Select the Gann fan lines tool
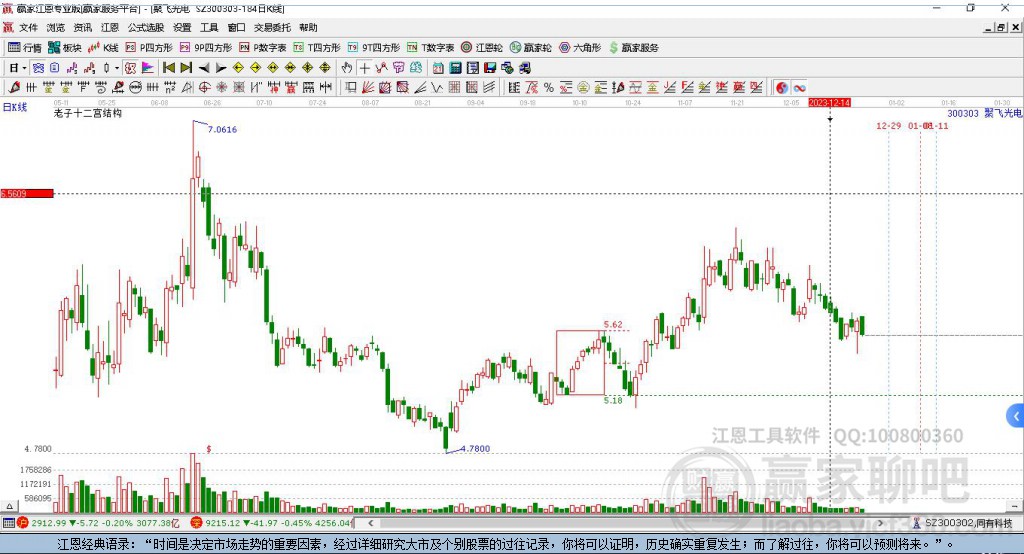Viewport: 1024px width, 554px height. pyautogui.click(x=368, y=88)
